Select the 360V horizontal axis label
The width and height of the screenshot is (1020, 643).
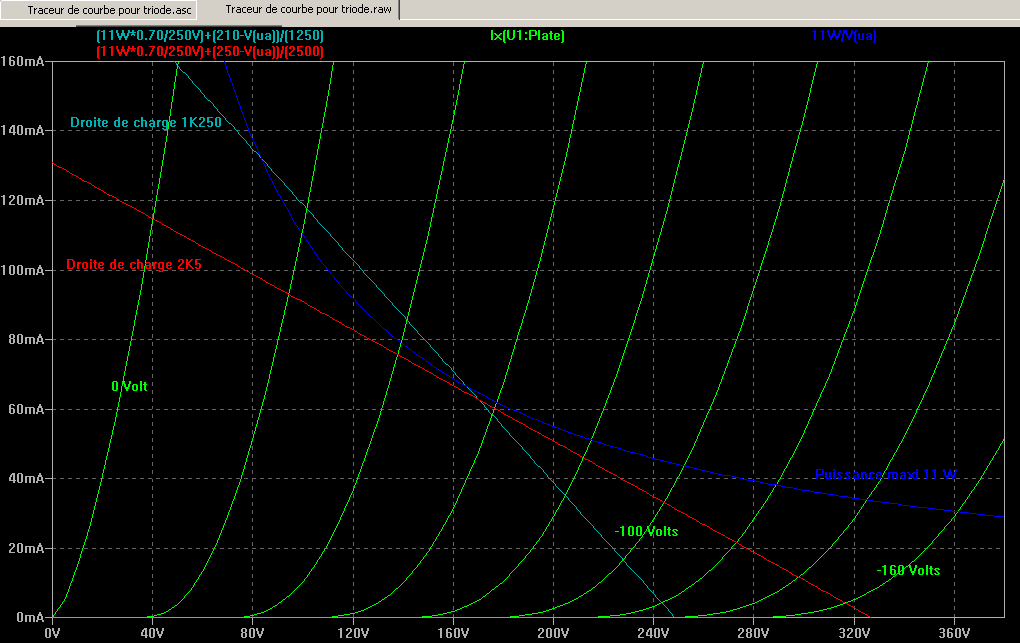click(x=954, y=633)
